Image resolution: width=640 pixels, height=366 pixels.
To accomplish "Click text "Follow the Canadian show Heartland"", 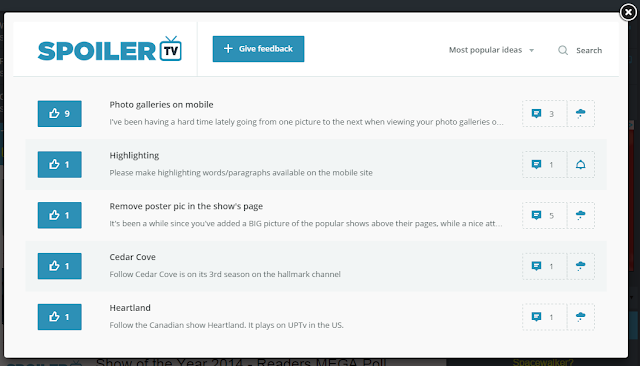I will point(227,325).
